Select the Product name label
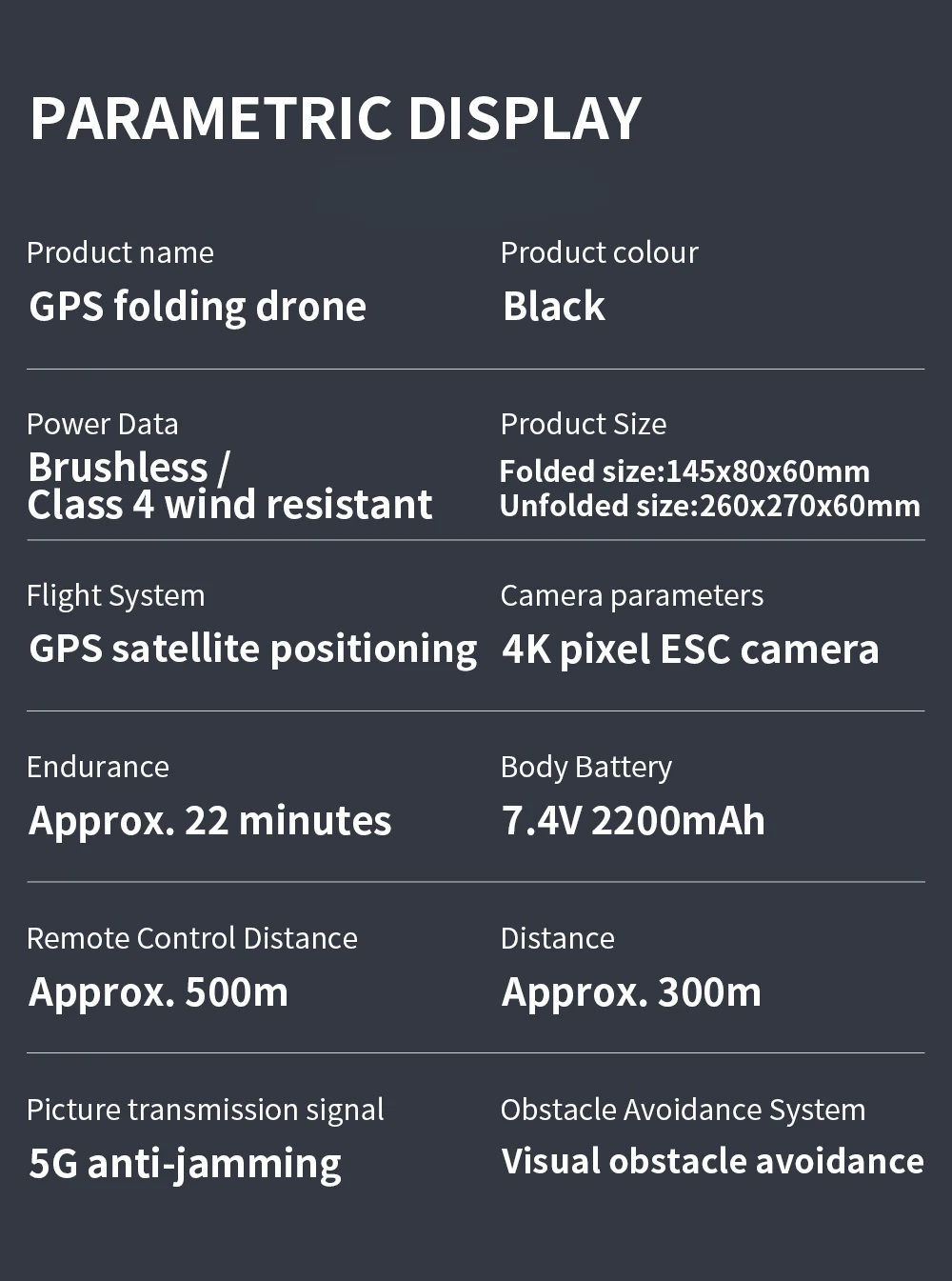The image size is (952, 1281). [x=120, y=252]
